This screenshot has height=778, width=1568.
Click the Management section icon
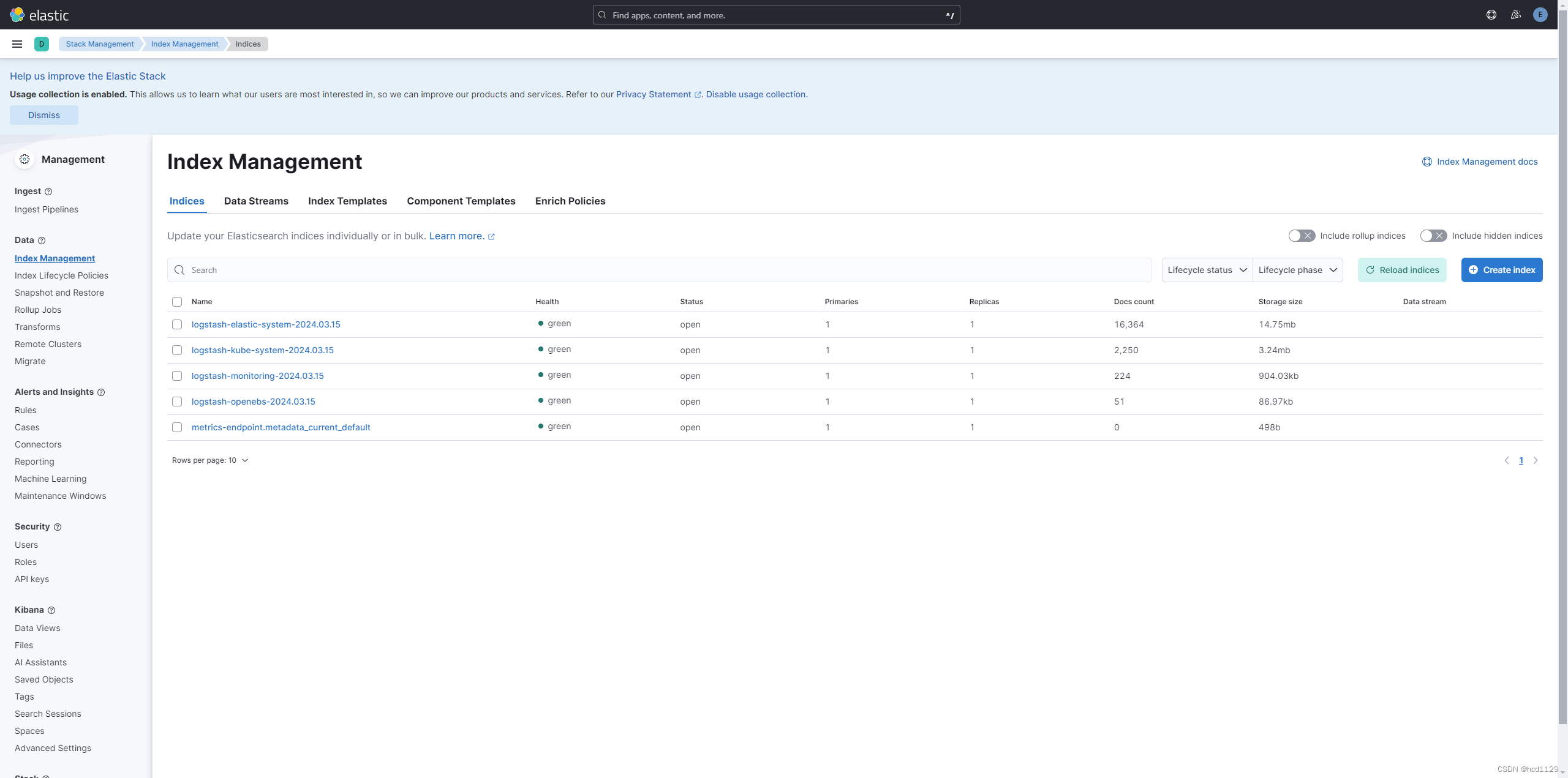click(x=25, y=159)
